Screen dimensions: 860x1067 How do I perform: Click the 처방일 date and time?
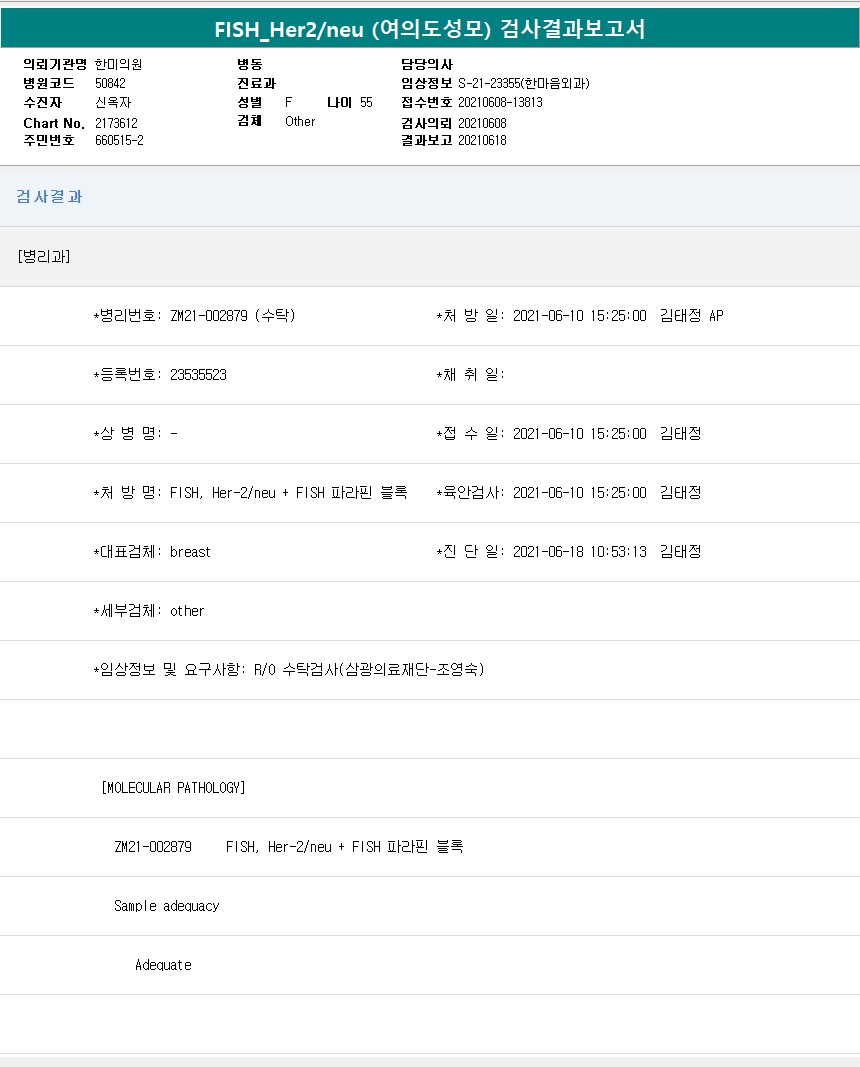pyautogui.click(x=579, y=316)
